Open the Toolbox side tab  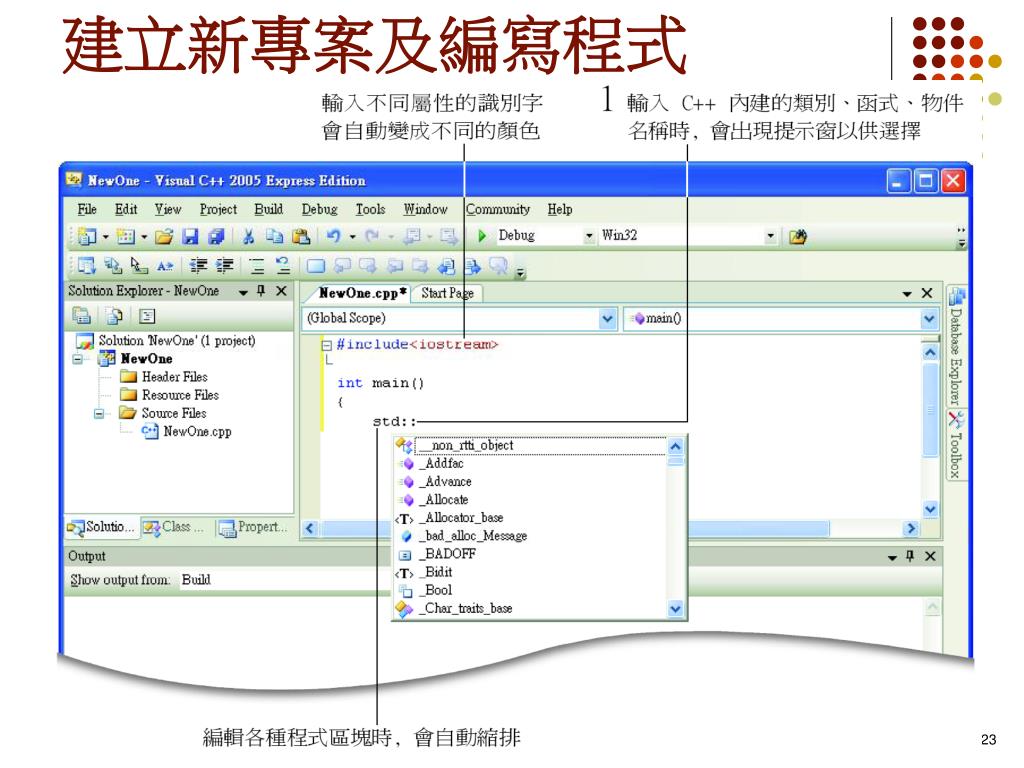[956, 447]
